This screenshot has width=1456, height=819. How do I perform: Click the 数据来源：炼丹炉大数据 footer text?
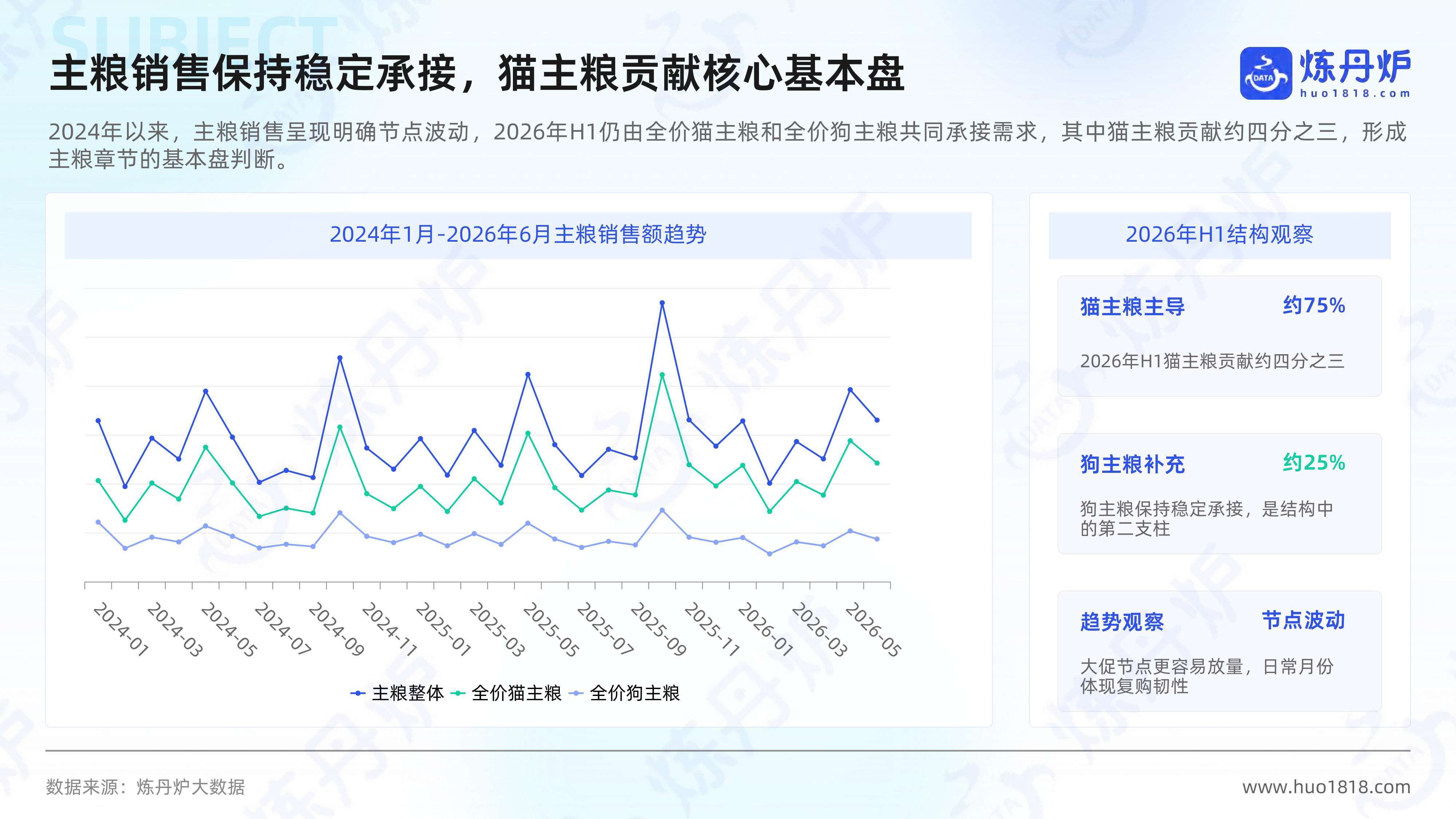tap(145, 787)
